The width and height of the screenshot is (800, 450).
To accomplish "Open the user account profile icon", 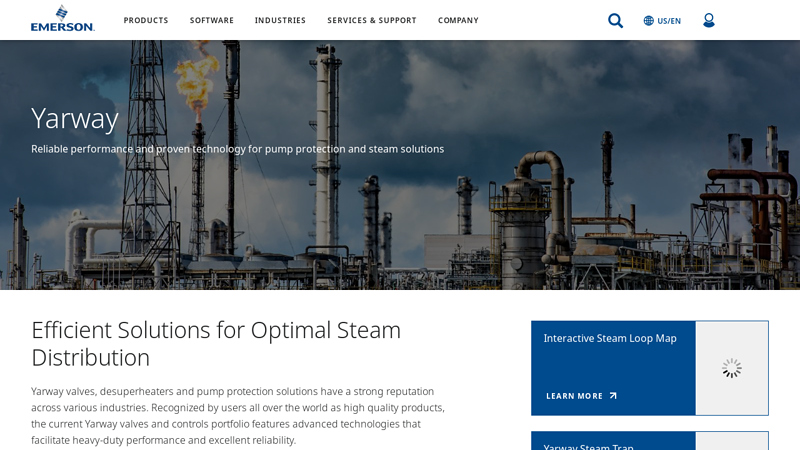I will tap(708, 20).
